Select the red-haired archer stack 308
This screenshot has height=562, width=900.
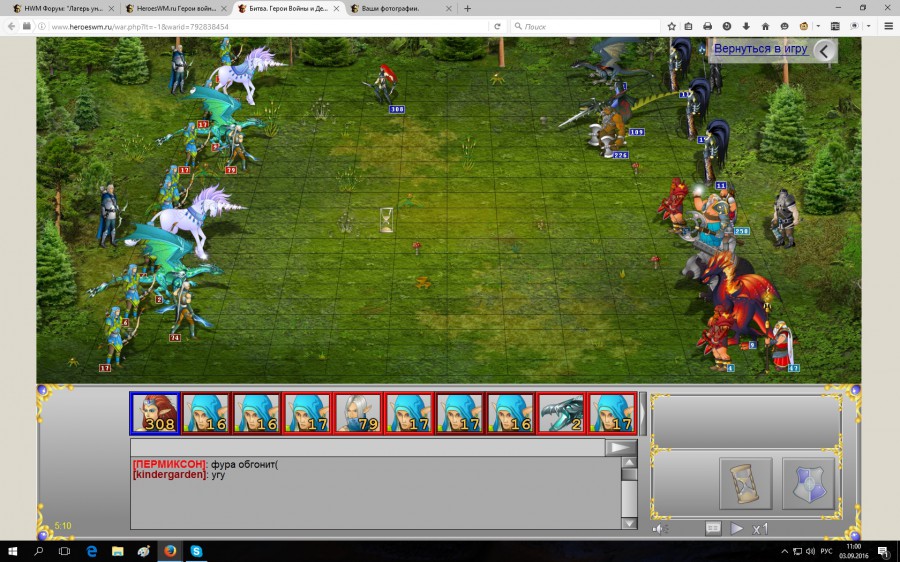point(383,86)
